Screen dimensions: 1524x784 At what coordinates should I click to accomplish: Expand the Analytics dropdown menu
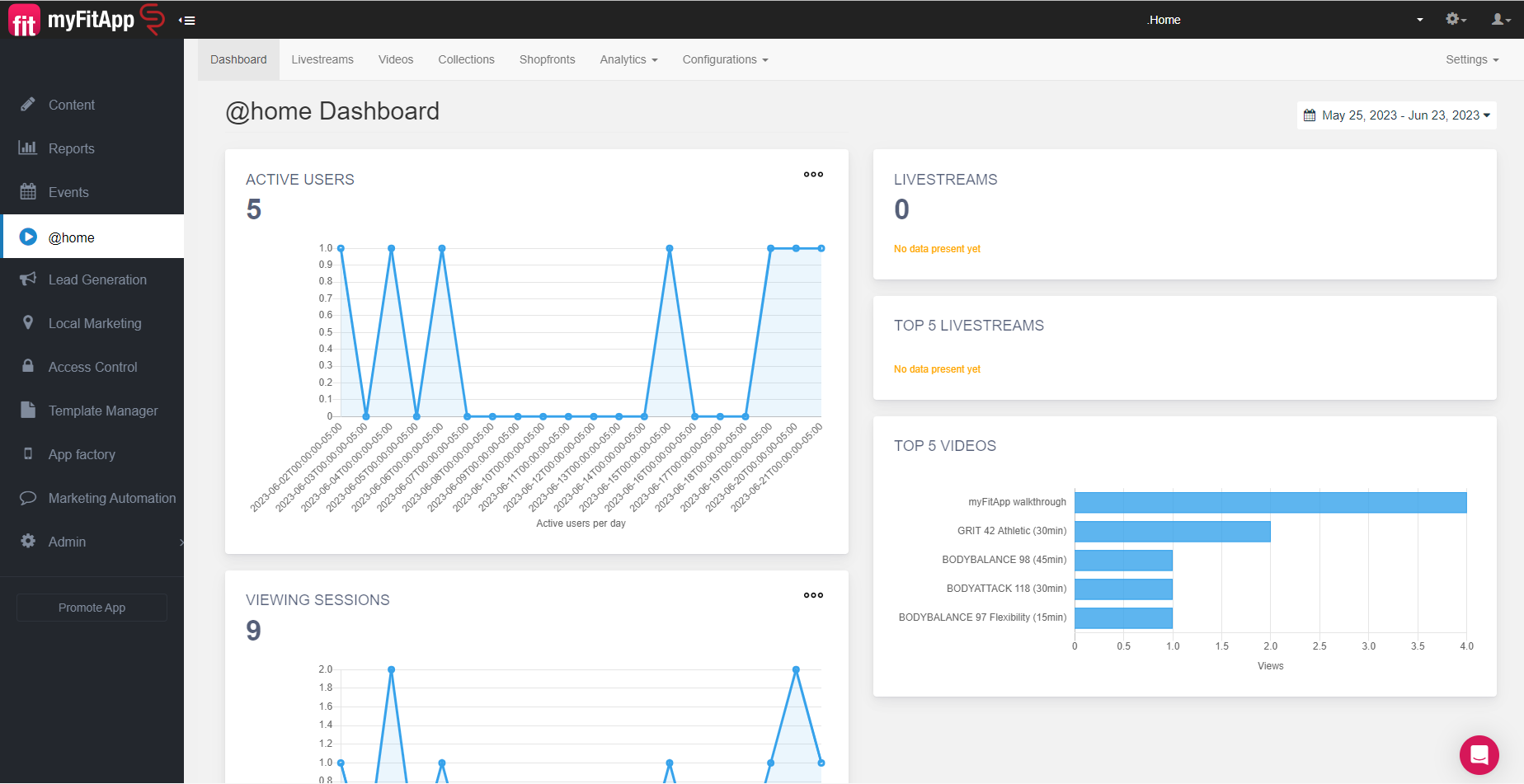click(629, 59)
